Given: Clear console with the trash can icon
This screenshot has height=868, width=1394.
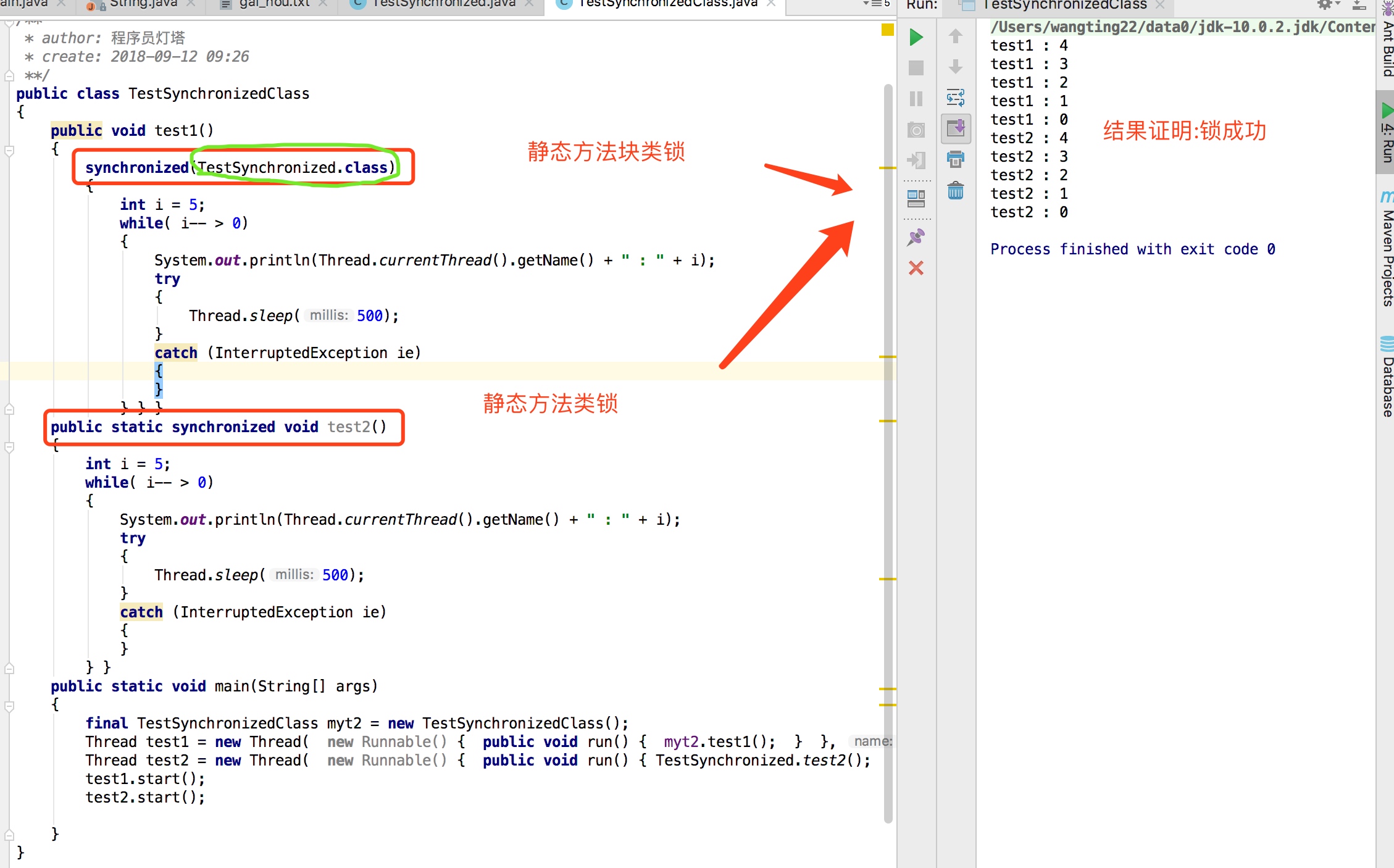Looking at the screenshot, I should click(956, 191).
